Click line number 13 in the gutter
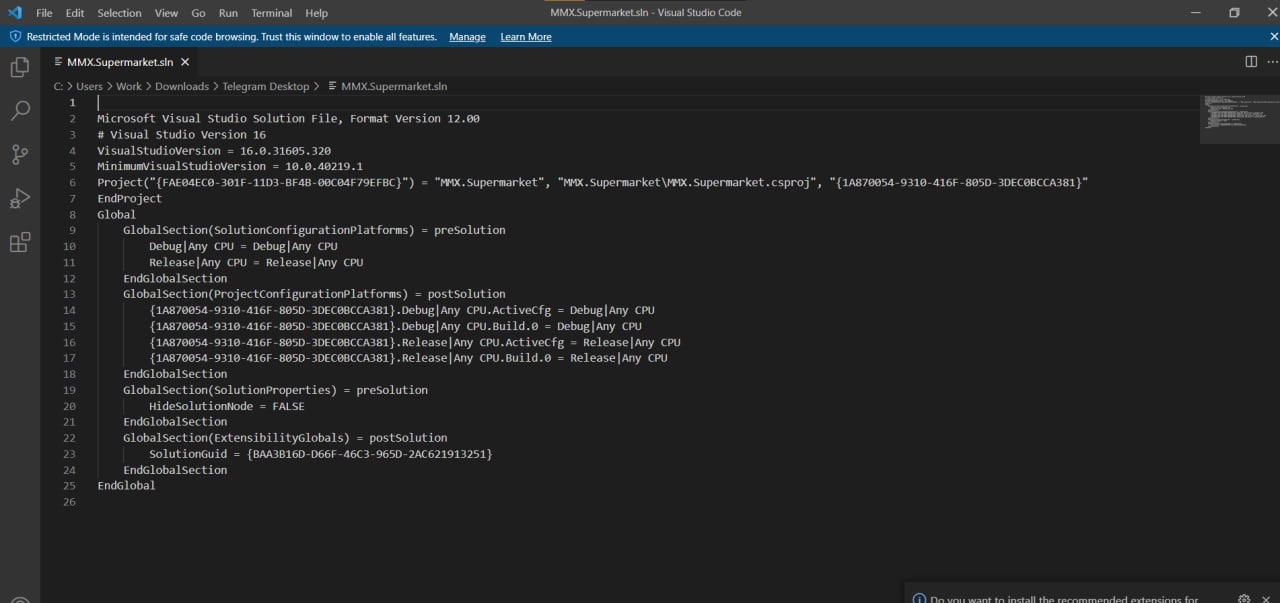Screen dimensions: 1280x603 (69, 294)
